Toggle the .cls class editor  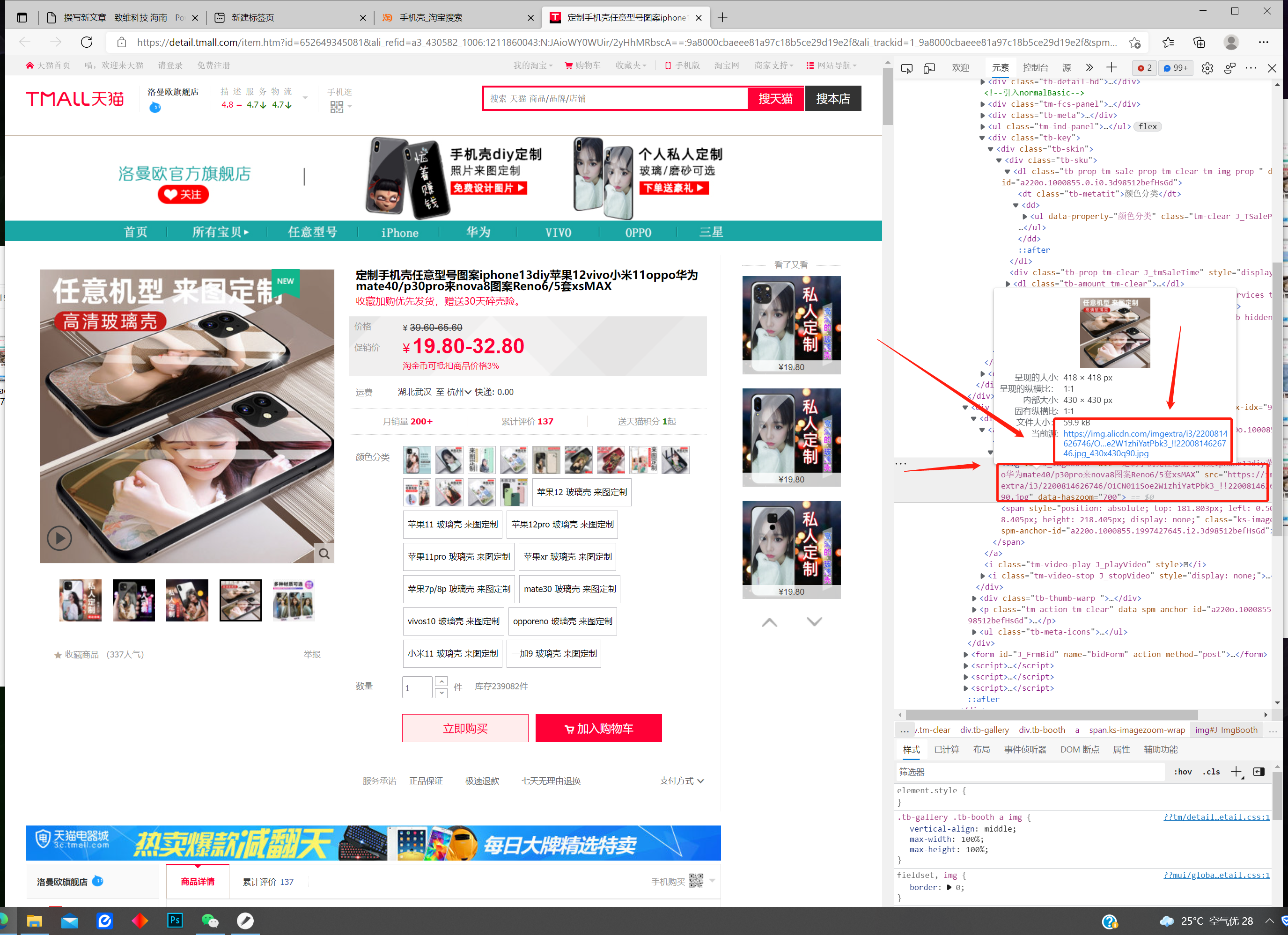1211,772
